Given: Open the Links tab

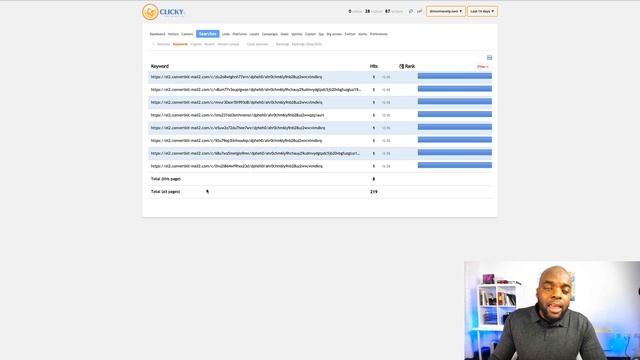Looking at the screenshot, I should coord(226,34).
